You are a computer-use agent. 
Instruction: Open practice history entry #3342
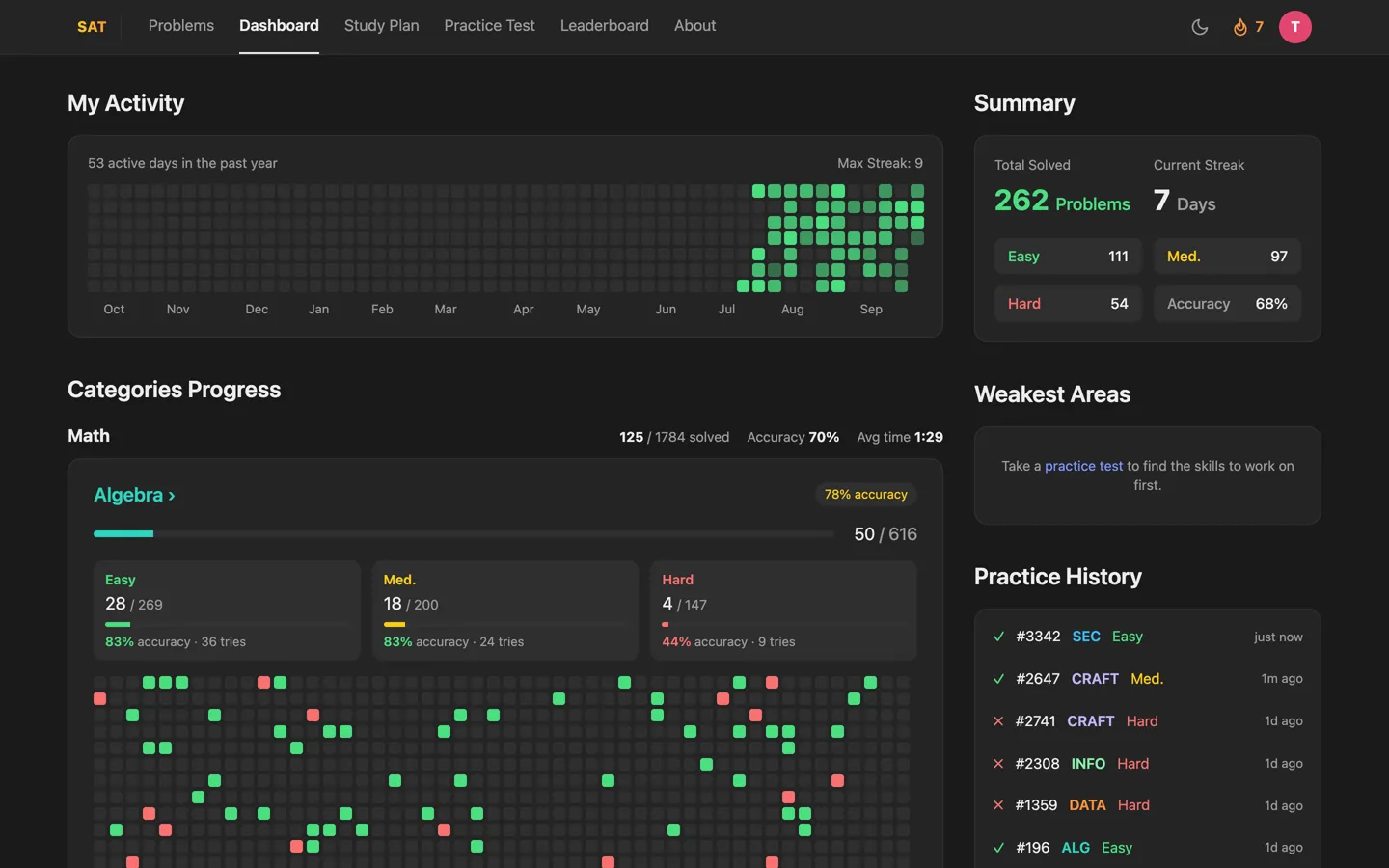pos(1148,637)
